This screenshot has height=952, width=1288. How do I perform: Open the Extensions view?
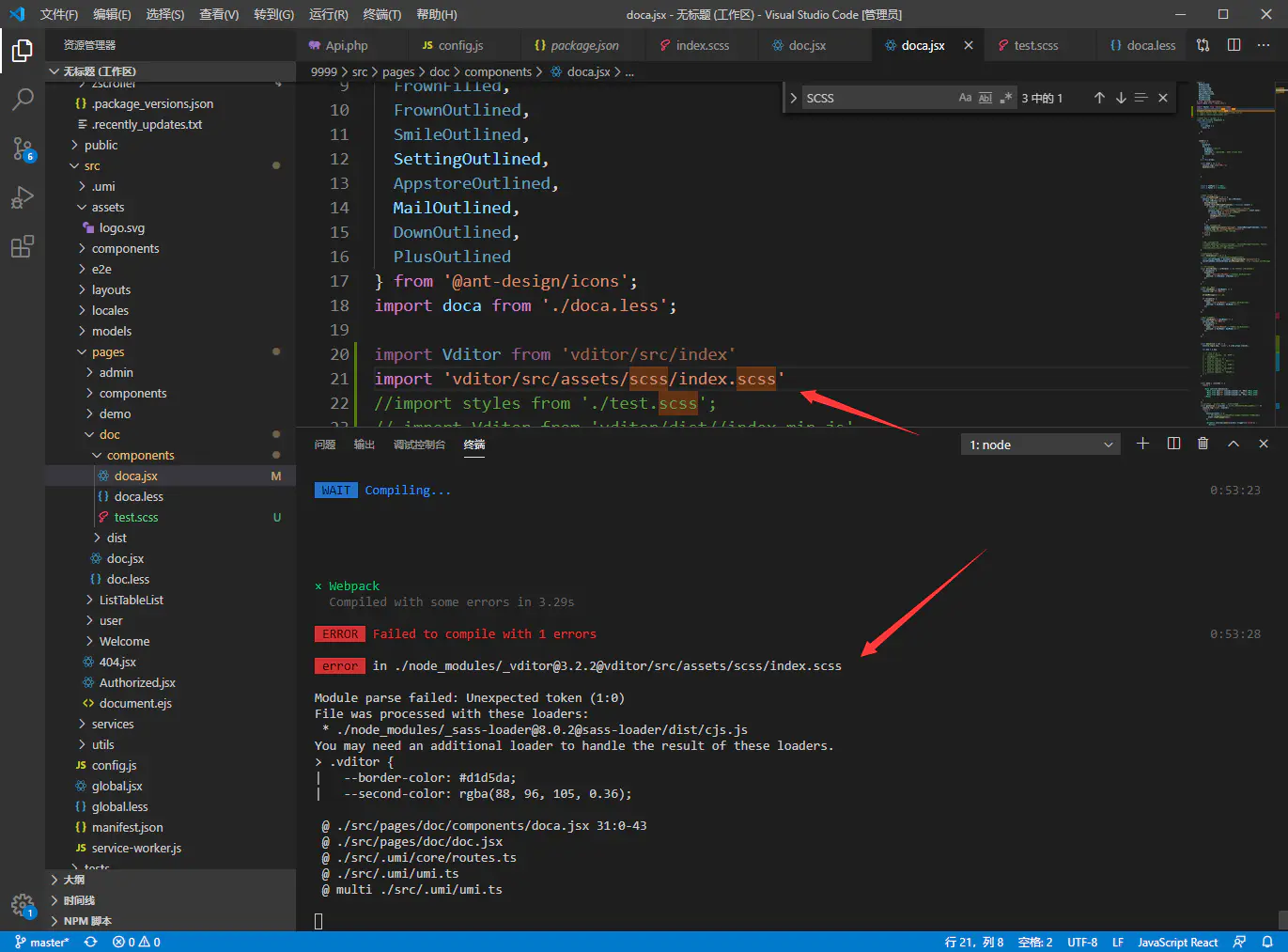[x=23, y=247]
